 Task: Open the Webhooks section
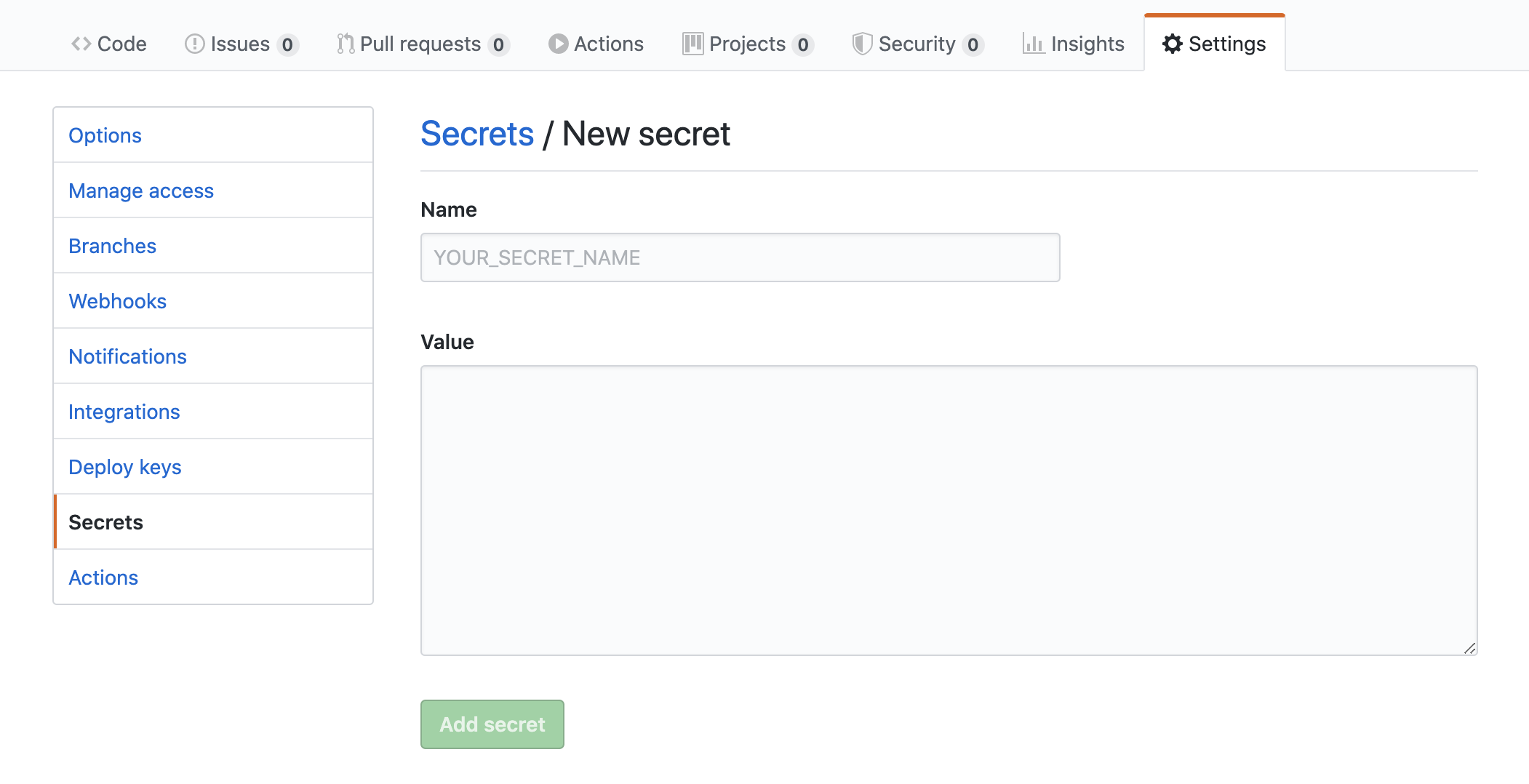point(117,301)
